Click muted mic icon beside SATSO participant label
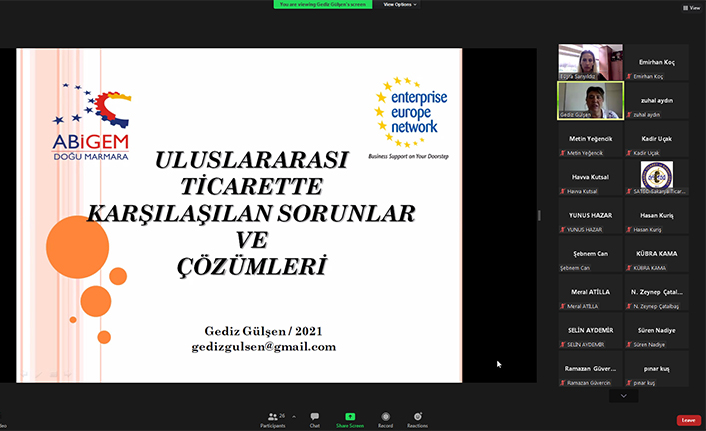The width and height of the screenshot is (706, 431). tap(629, 191)
